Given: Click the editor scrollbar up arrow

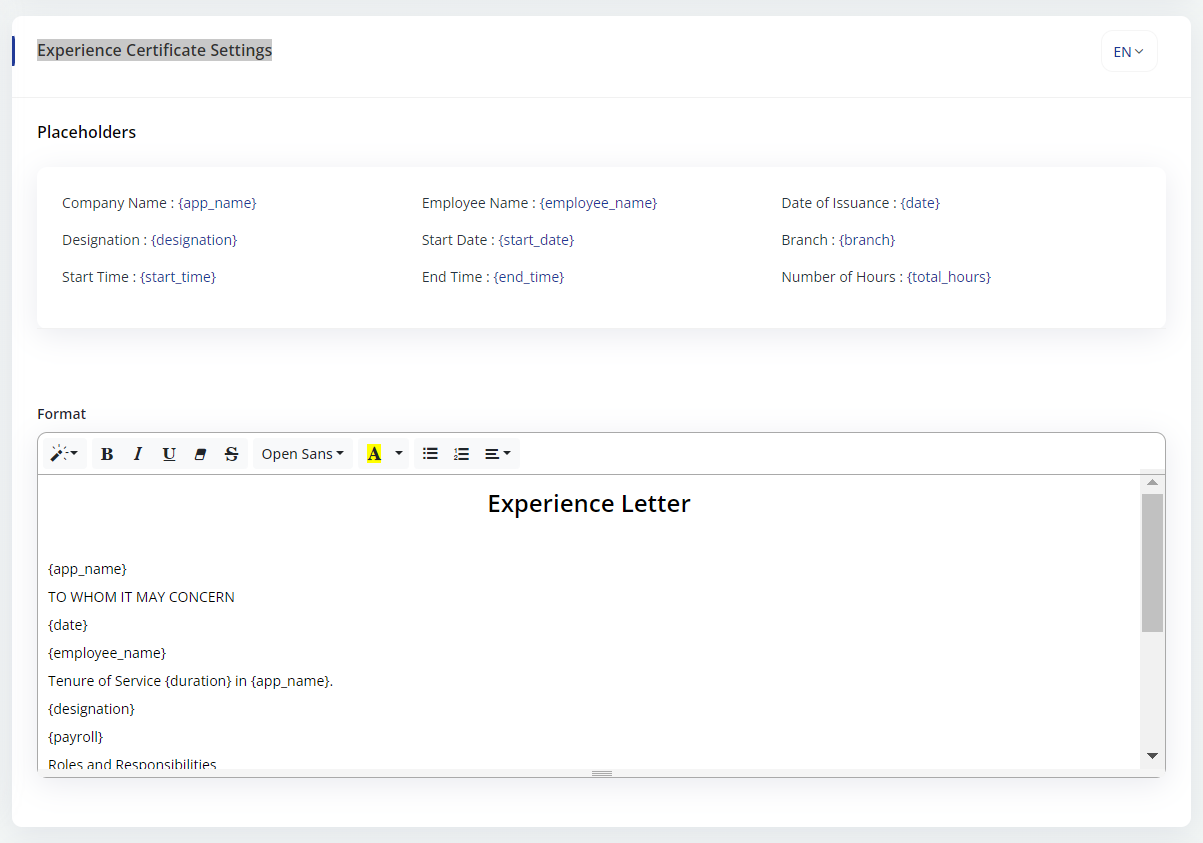Looking at the screenshot, I should pyautogui.click(x=1152, y=483).
